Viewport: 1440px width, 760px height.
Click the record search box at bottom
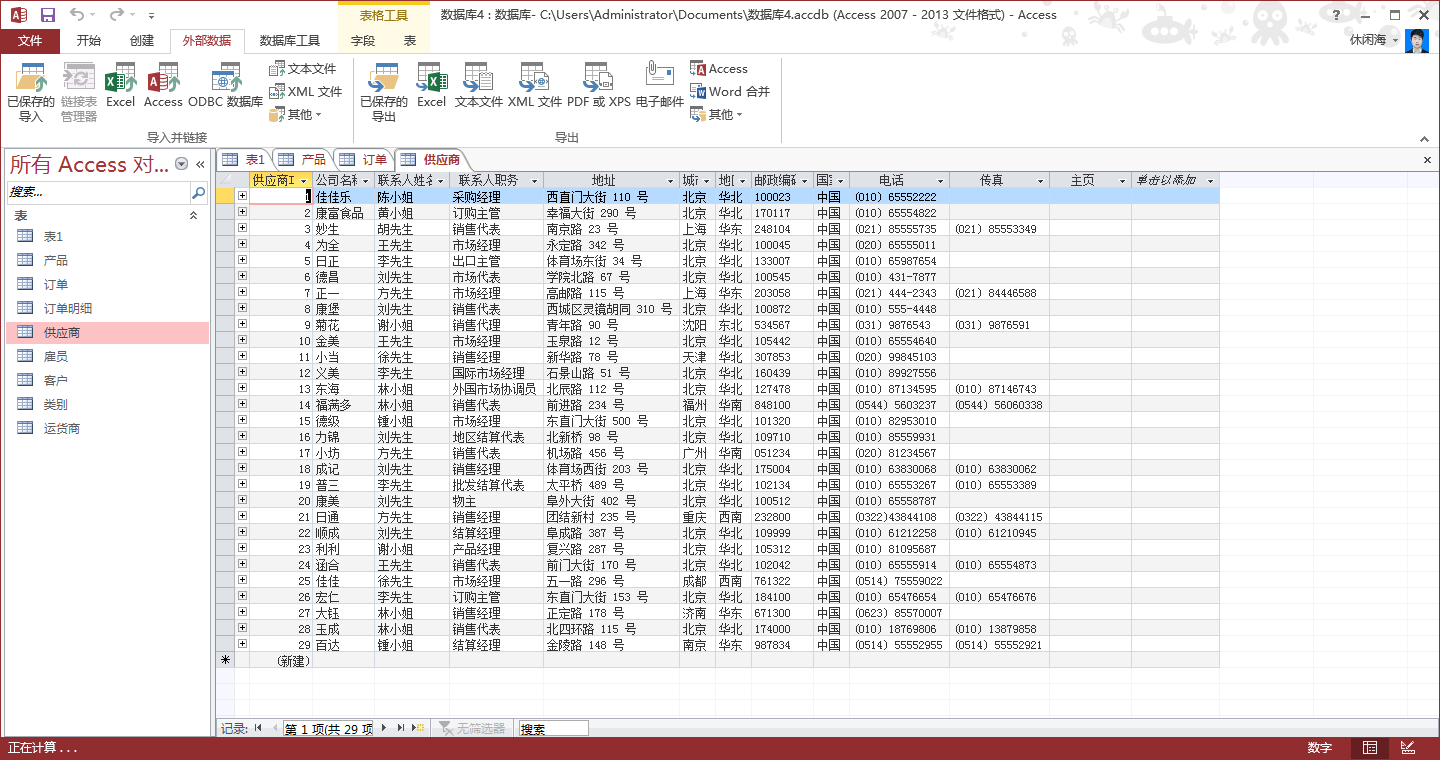point(553,729)
